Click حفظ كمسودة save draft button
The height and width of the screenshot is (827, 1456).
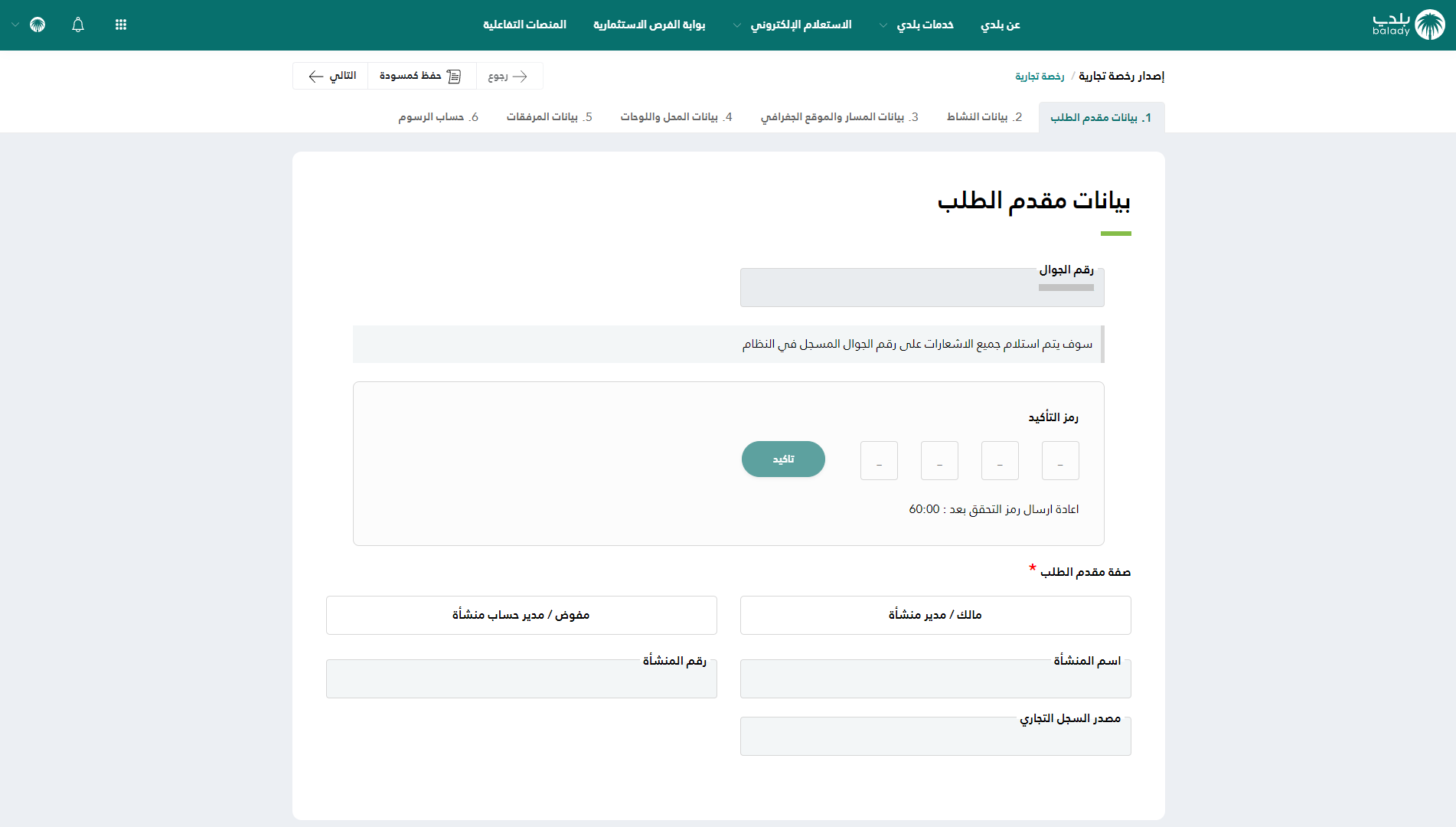pos(421,76)
